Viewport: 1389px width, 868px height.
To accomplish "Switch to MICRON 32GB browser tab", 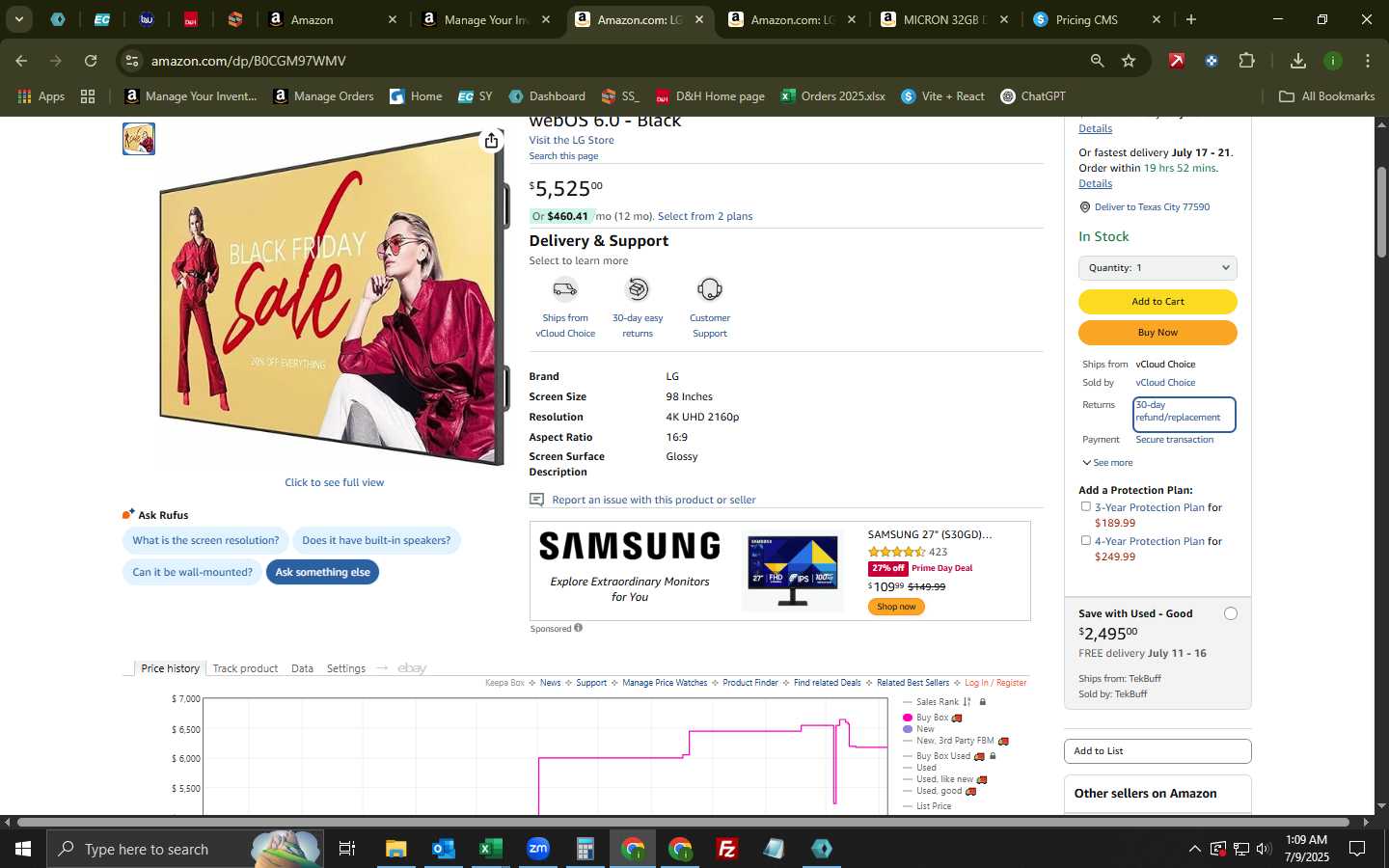I will pyautogui.click(x=944, y=19).
